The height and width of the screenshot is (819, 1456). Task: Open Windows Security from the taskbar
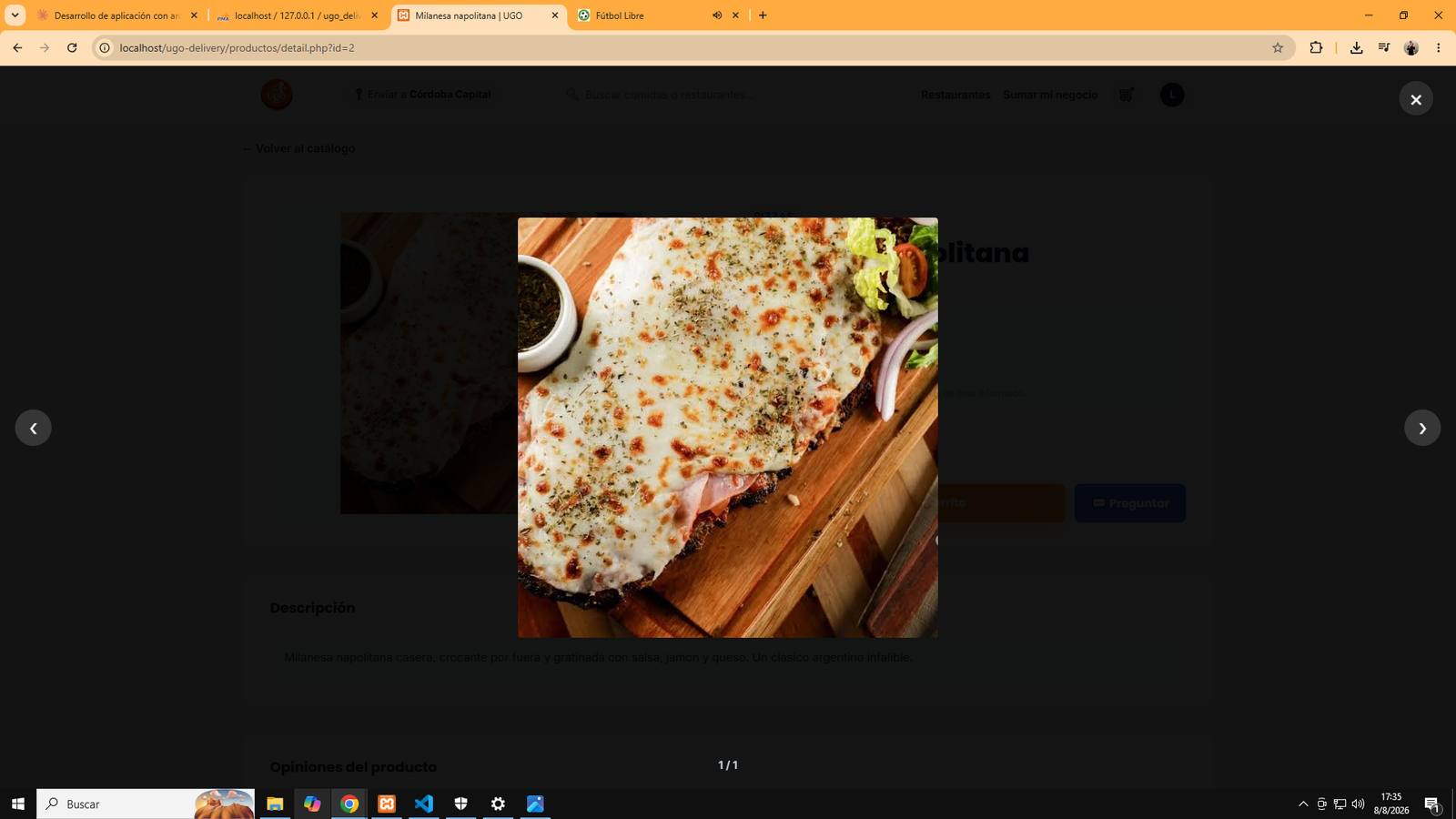[461, 804]
